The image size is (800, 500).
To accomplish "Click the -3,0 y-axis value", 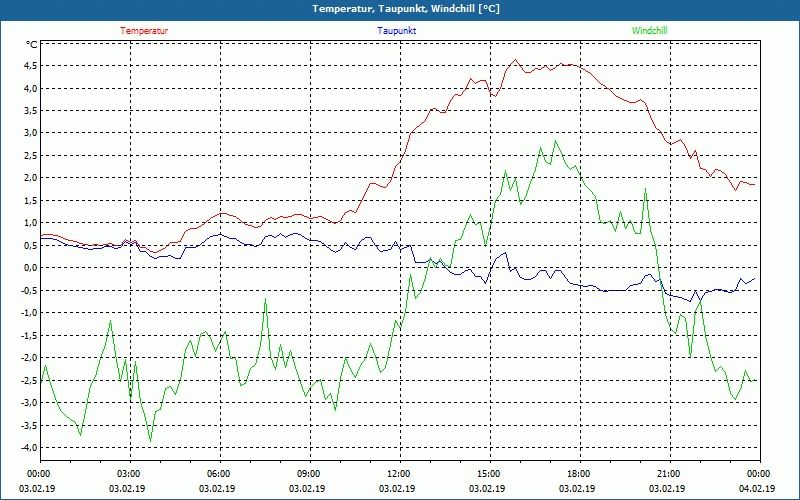I will click(29, 403).
